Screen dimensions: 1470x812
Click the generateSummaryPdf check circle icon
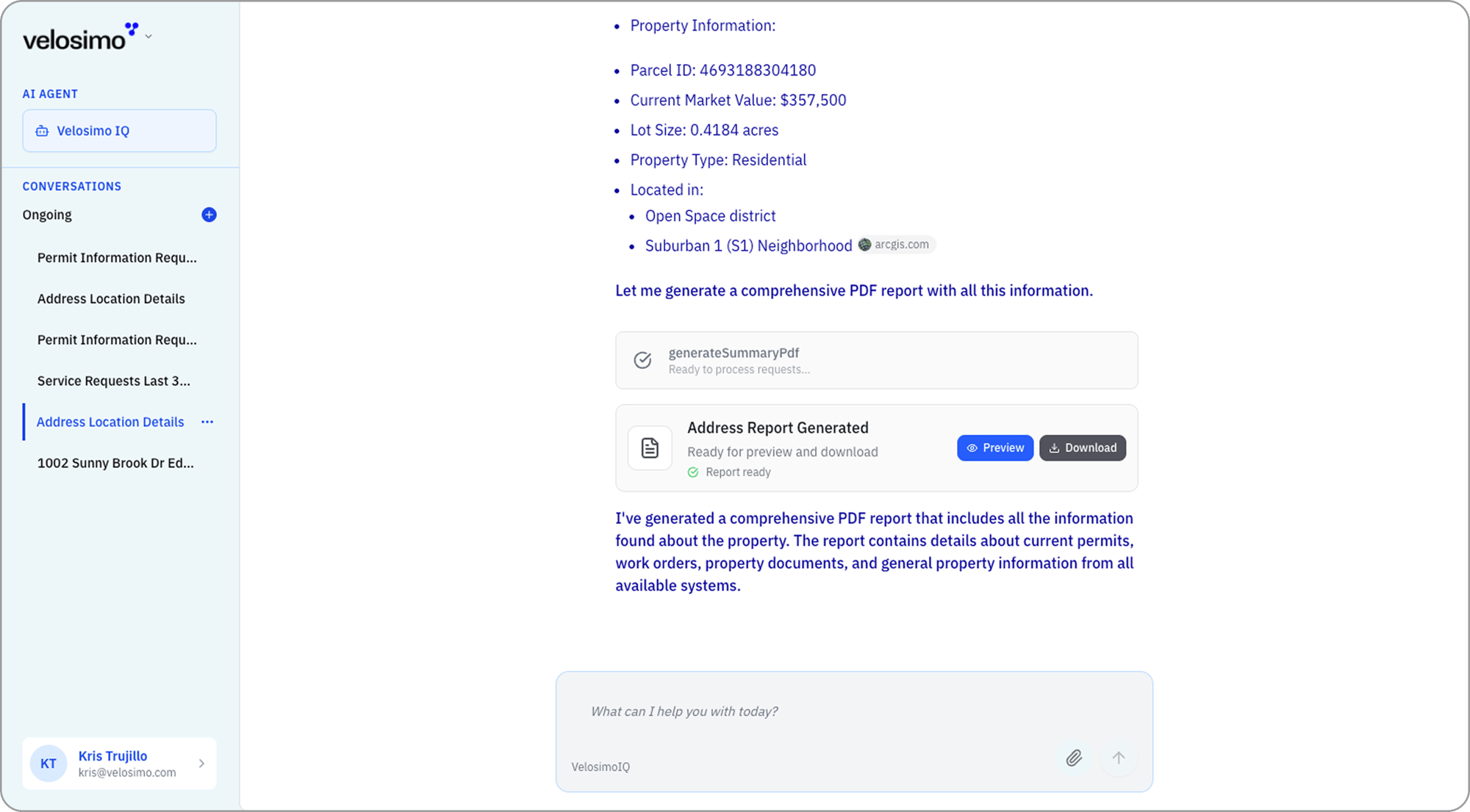click(x=642, y=360)
